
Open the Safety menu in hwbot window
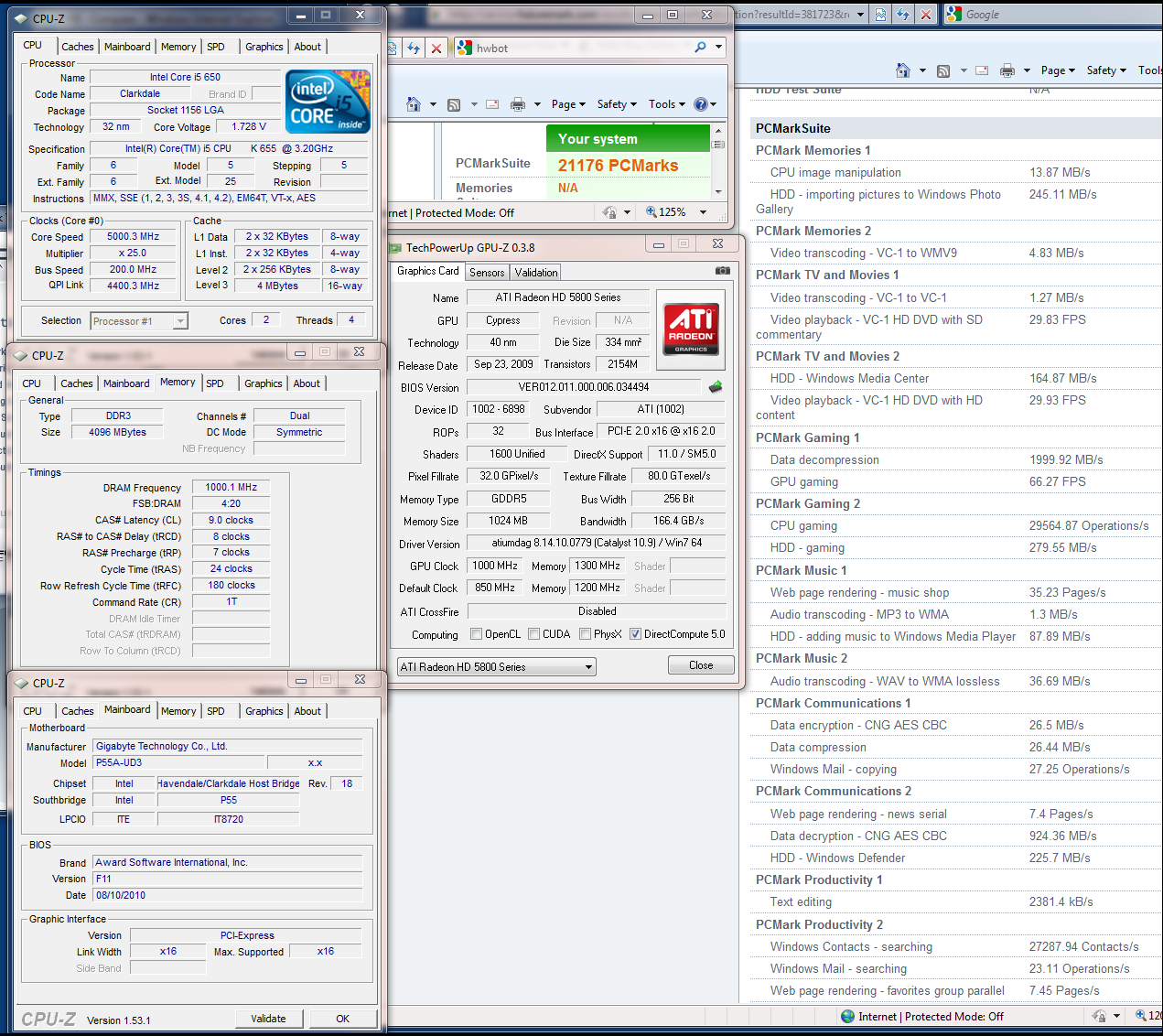[617, 104]
